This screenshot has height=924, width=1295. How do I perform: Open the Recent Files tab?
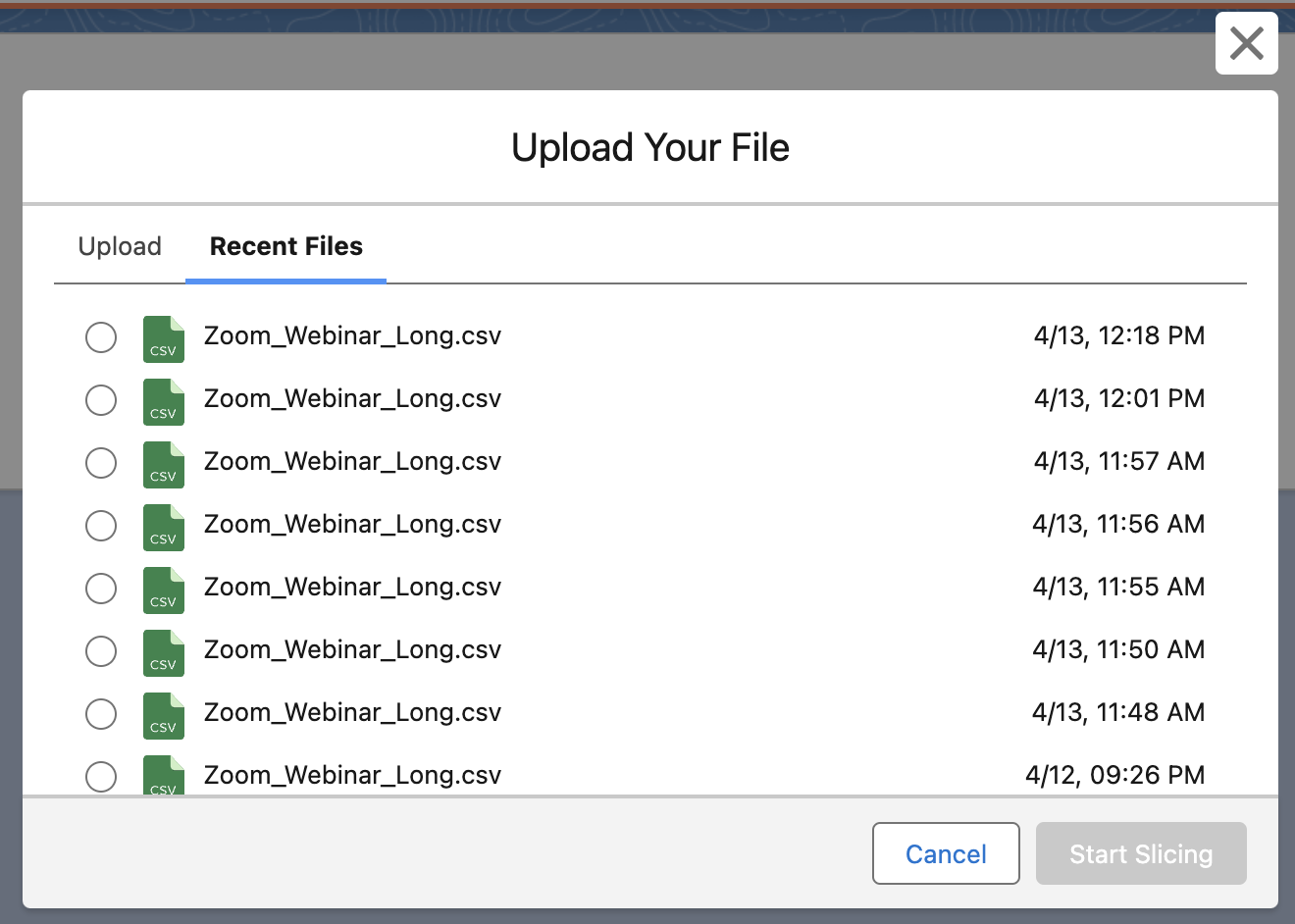pos(285,246)
